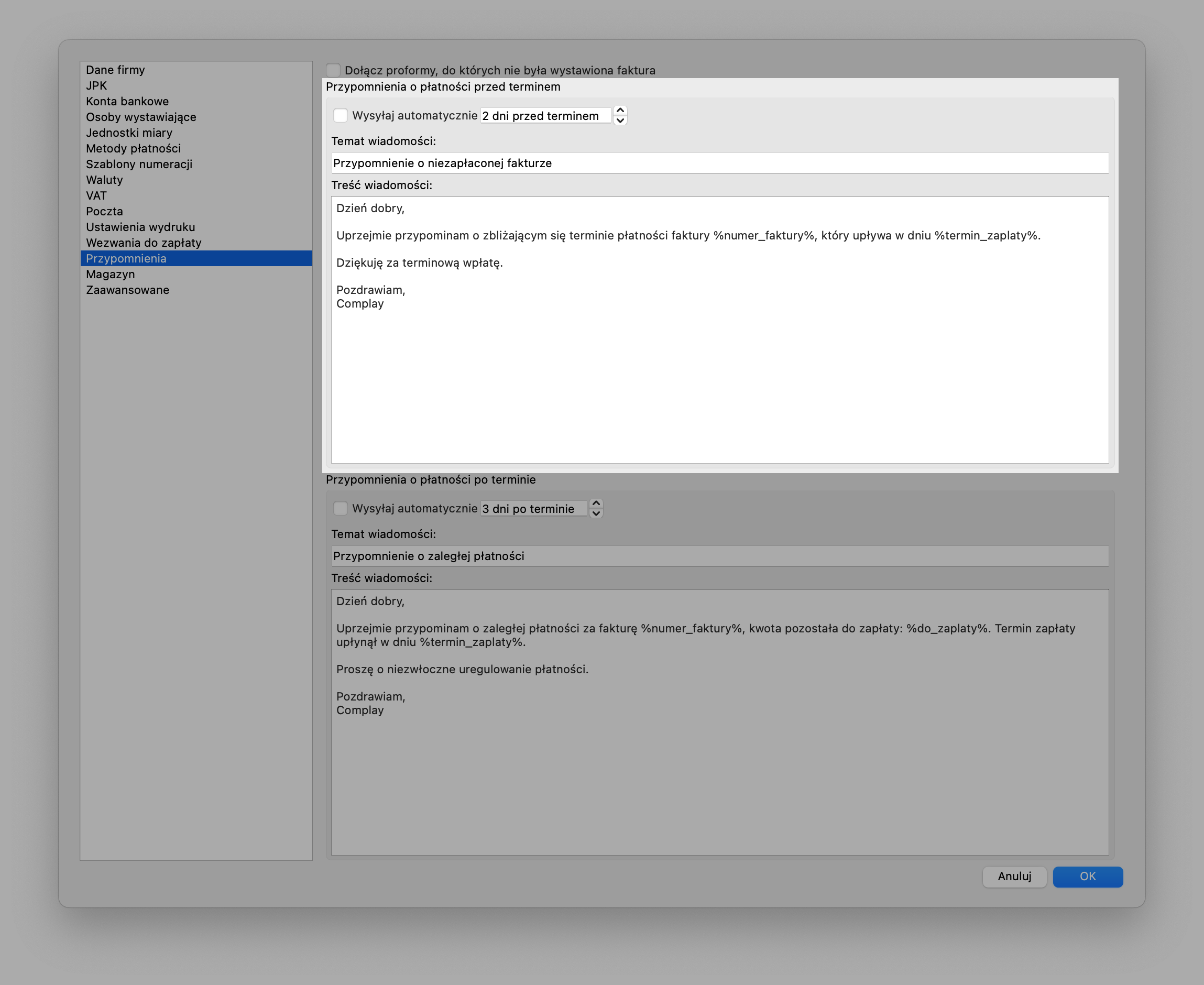This screenshot has height=985, width=1204.
Task: Open Waluty settings
Action: coord(196,180)
